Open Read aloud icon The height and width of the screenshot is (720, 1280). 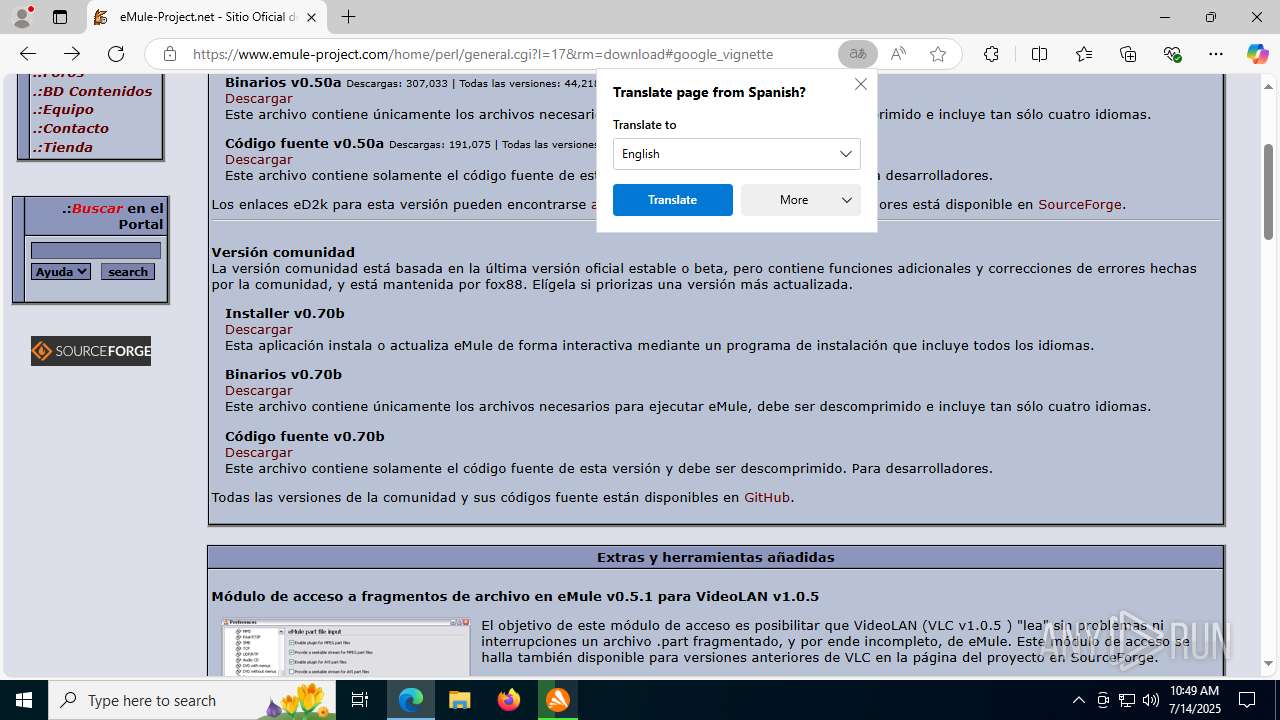tap(898, 54)
